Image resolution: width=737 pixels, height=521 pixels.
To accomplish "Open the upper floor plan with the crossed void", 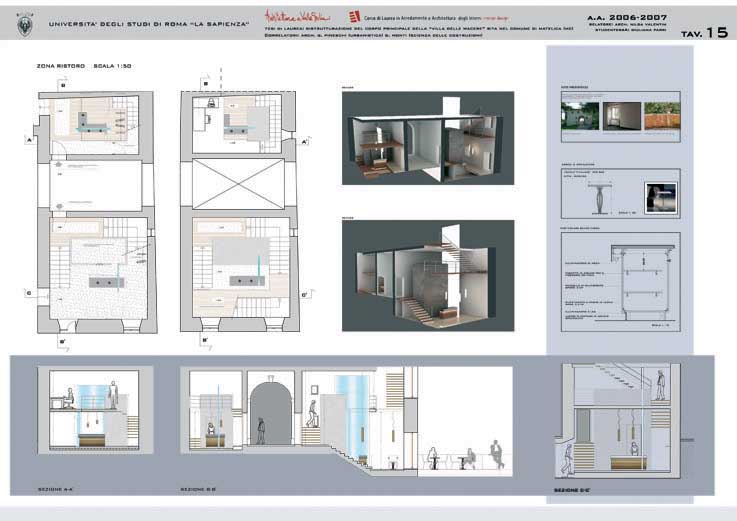I will [240, 212].
